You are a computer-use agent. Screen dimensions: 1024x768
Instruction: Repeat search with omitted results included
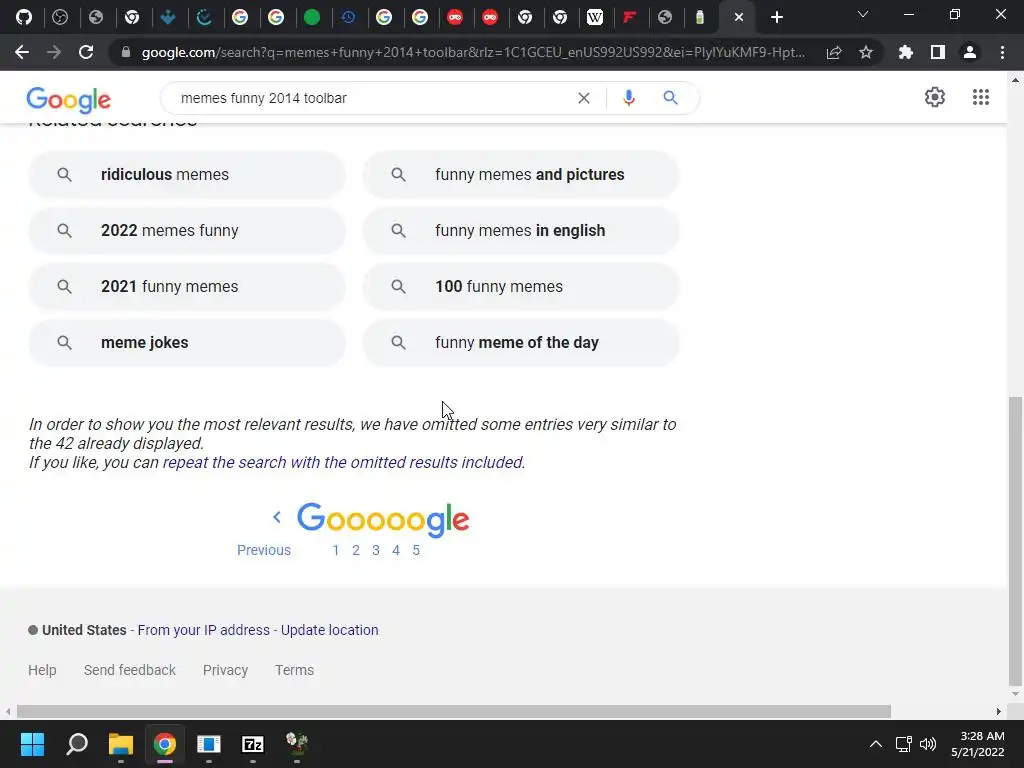pos(344,462)
